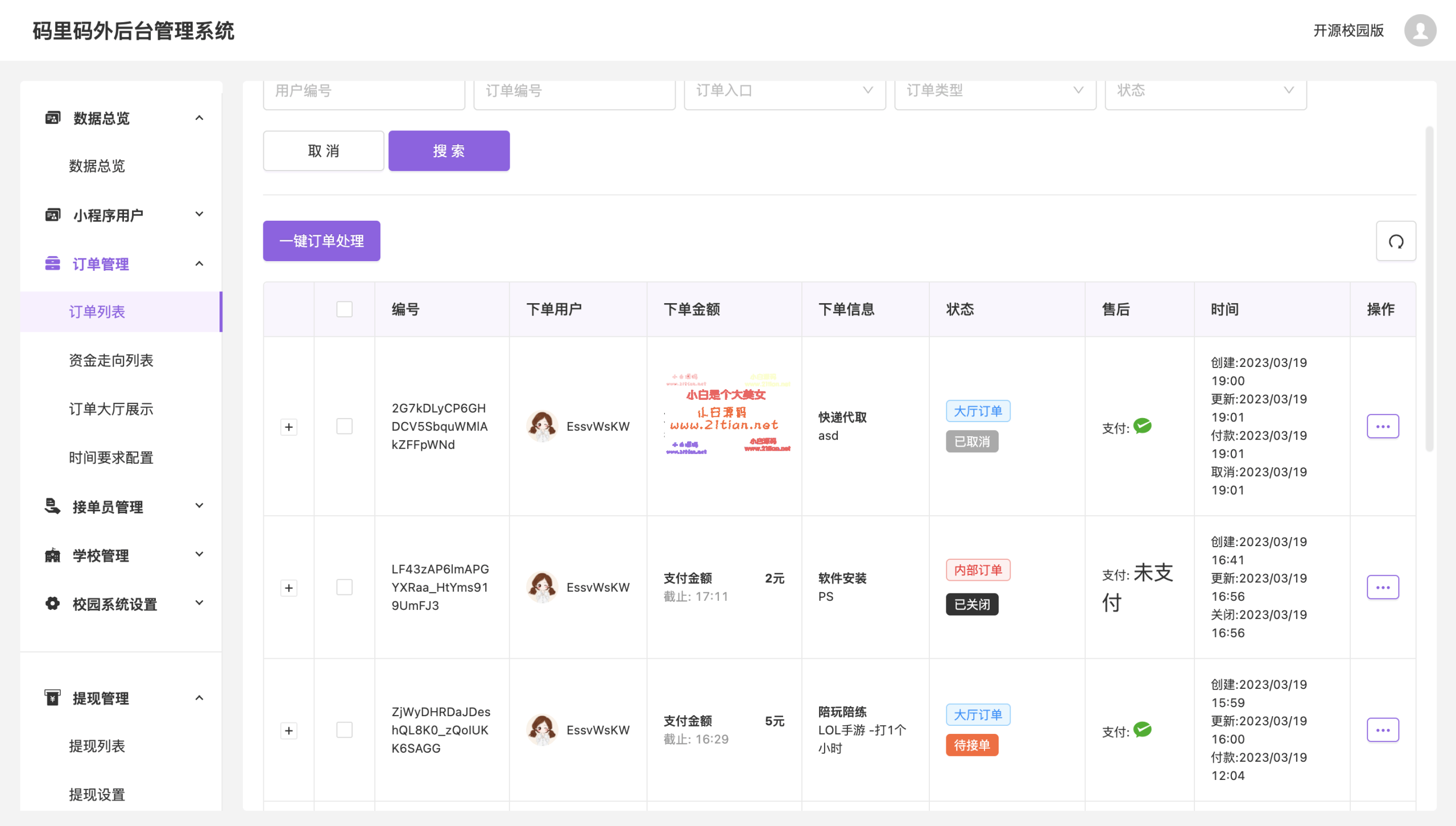Click the 提现管理 sidebar icon
The width and height of the screenshot is (1456, 826).
coord(52,697)
